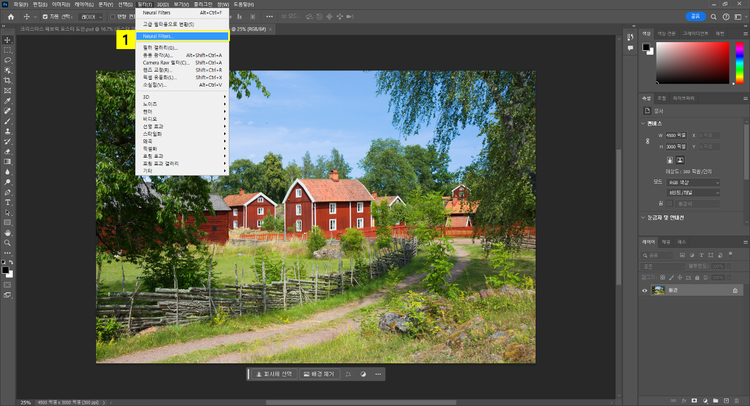Collapse the Canvas section in Properties
Viewport: 750px width, 406px height.
coord(643,123)
